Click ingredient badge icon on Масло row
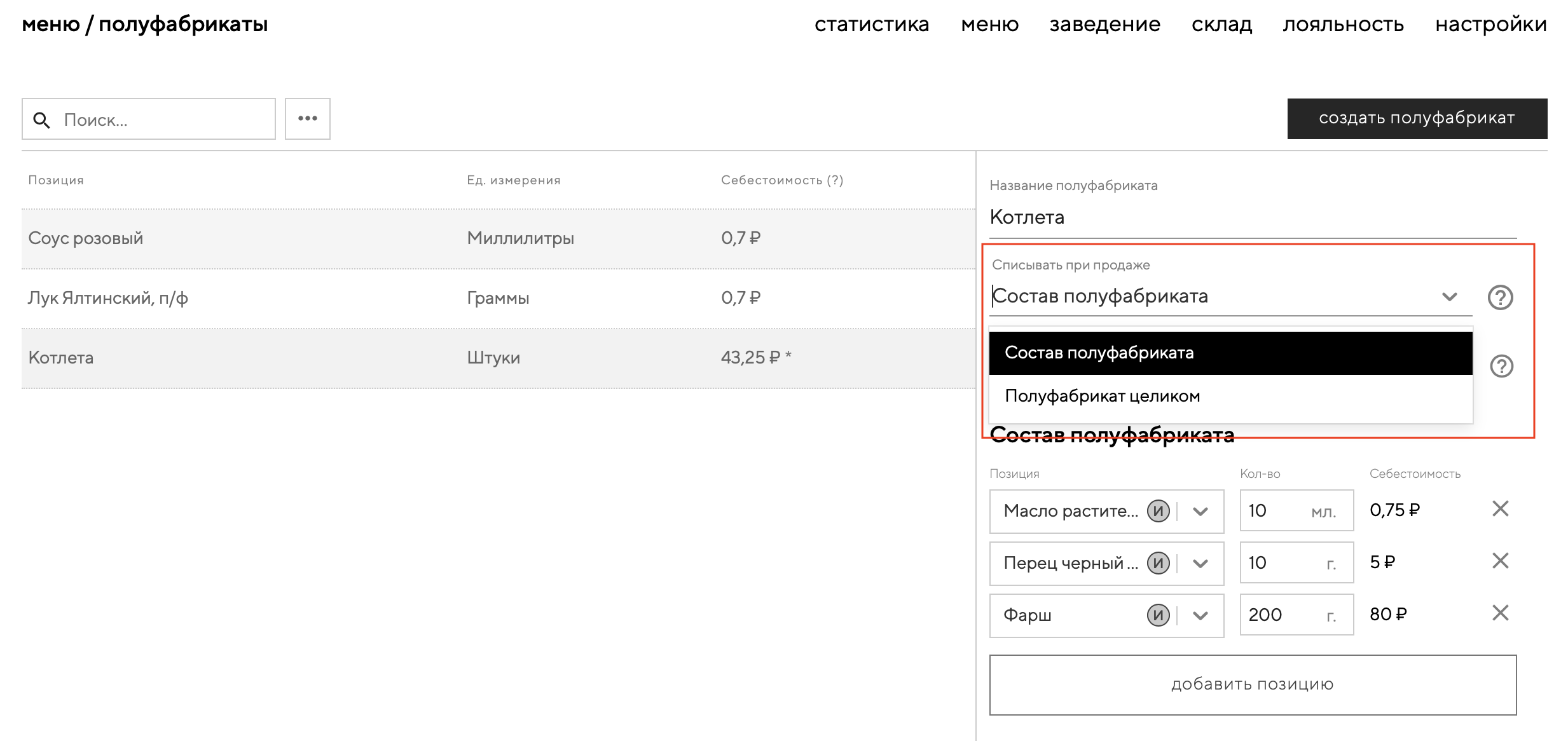The height and width of the screenshot is (741, 1568). click(x=1158, y=511)
